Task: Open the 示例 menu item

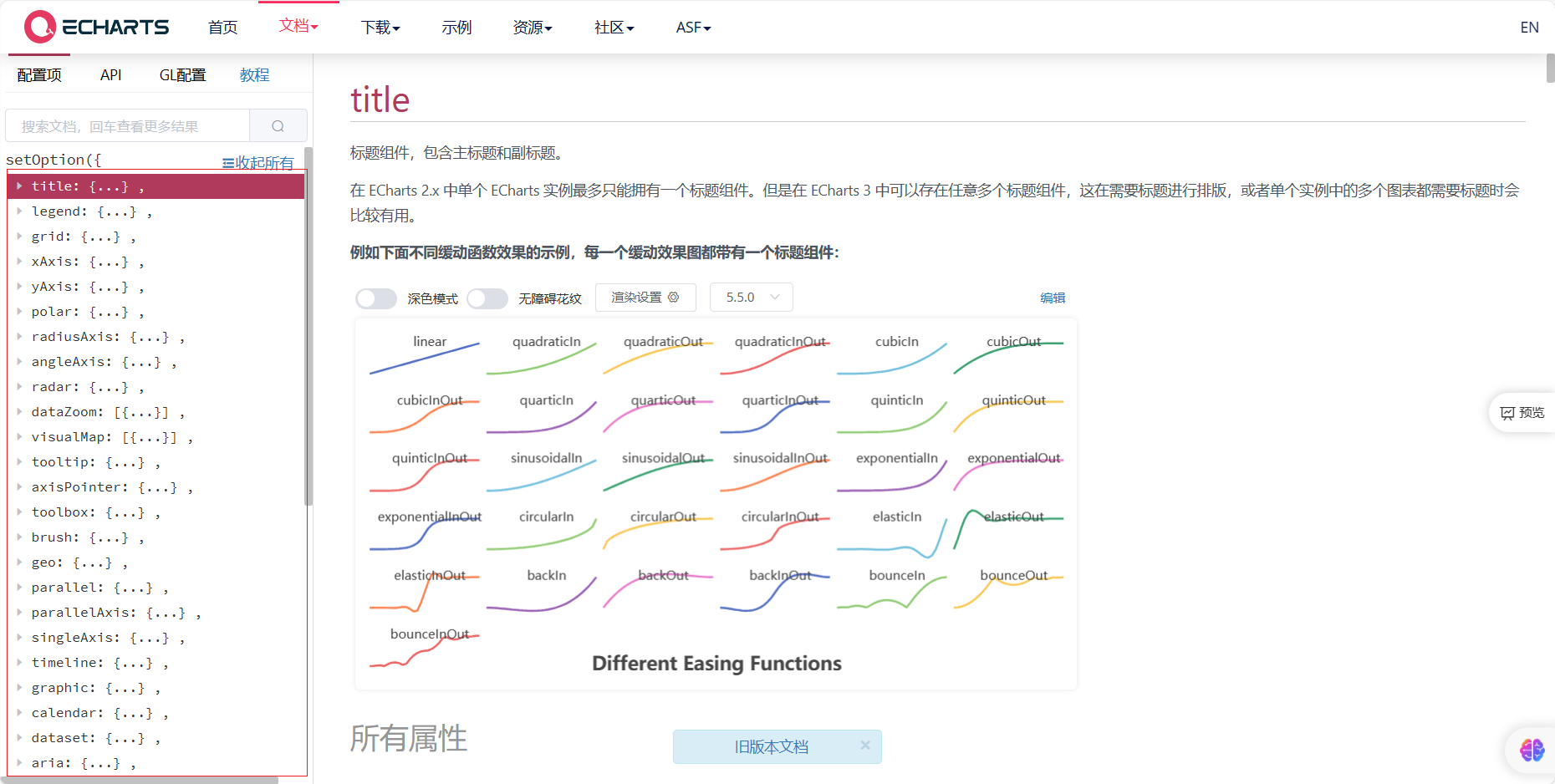Action: tap(456, 27)
